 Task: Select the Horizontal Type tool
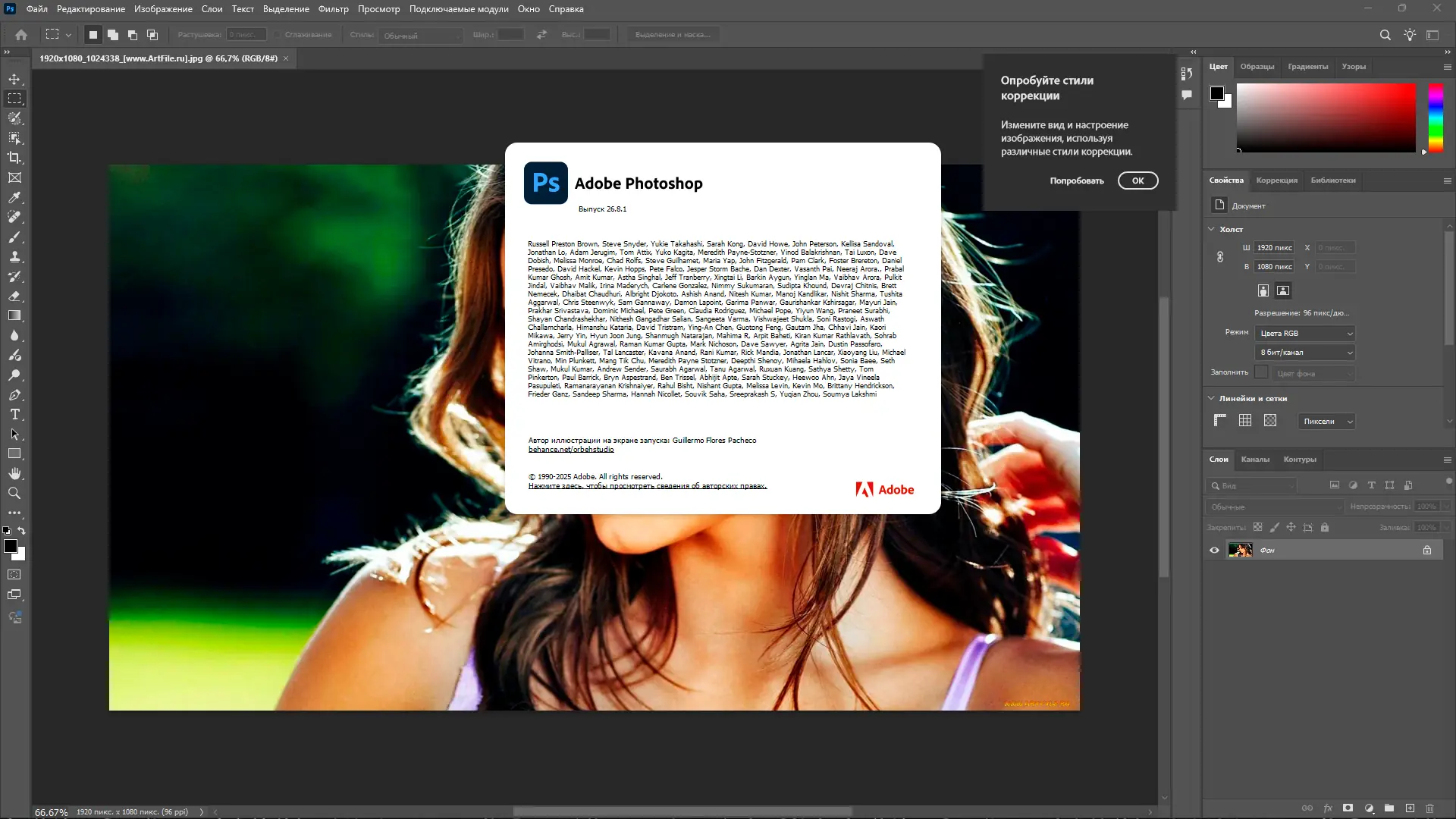(14, 414)
